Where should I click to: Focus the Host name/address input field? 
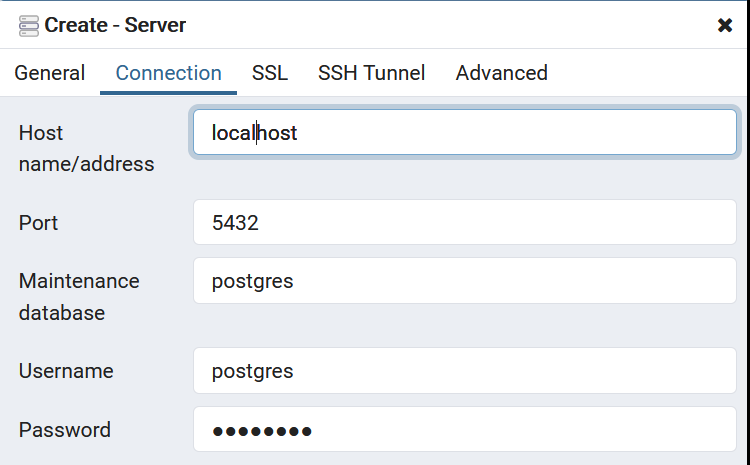(465, 133)
